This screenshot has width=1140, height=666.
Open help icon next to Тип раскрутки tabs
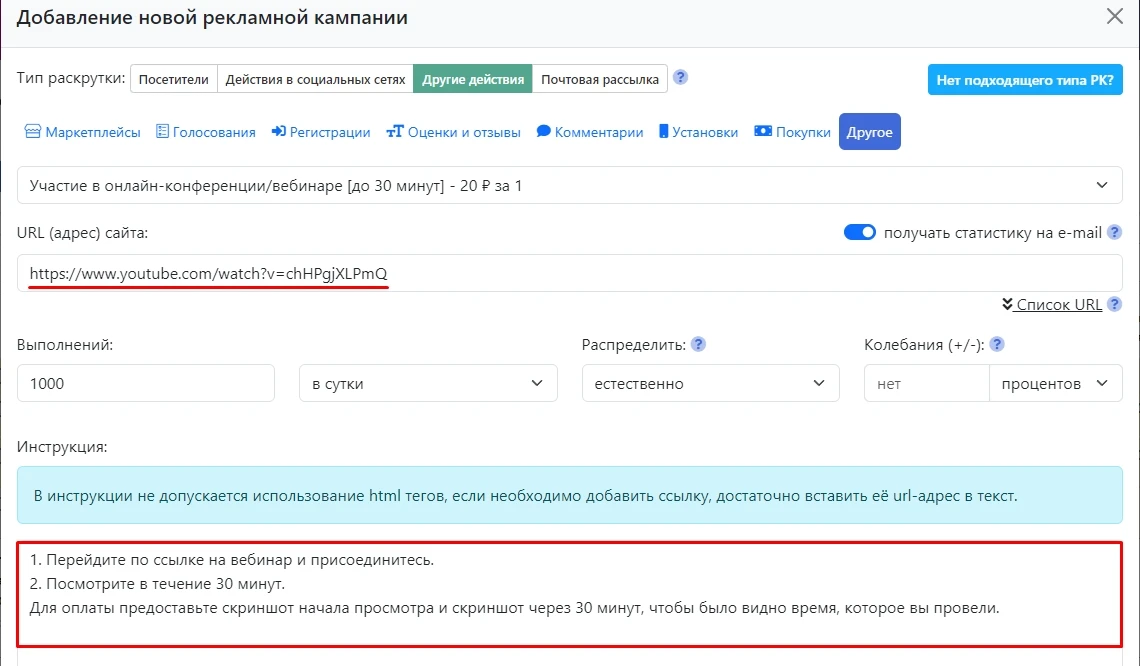tap(680, 78)
